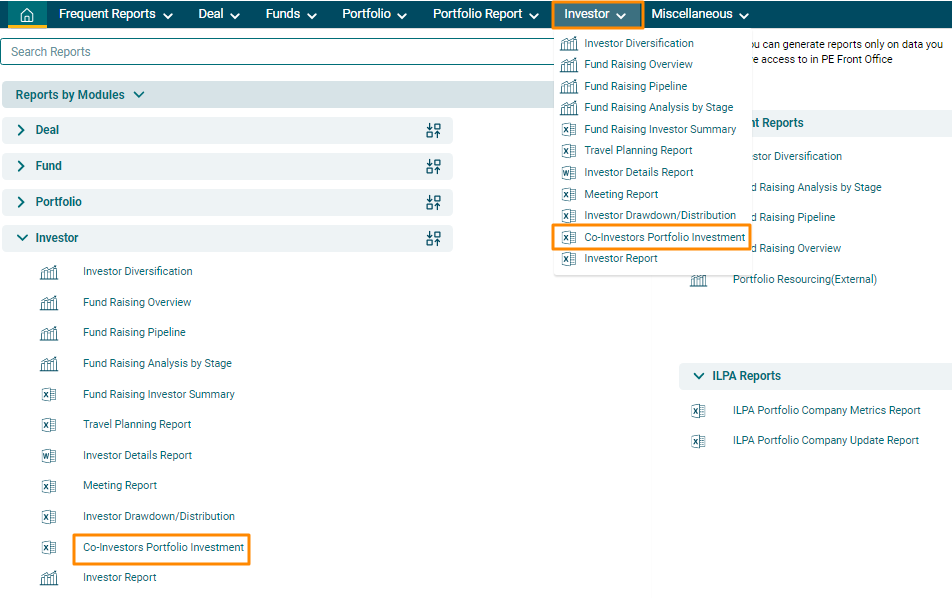Click sort icon on the Fund module row
The image size is (952, 598).
click(x=433, y=167)
